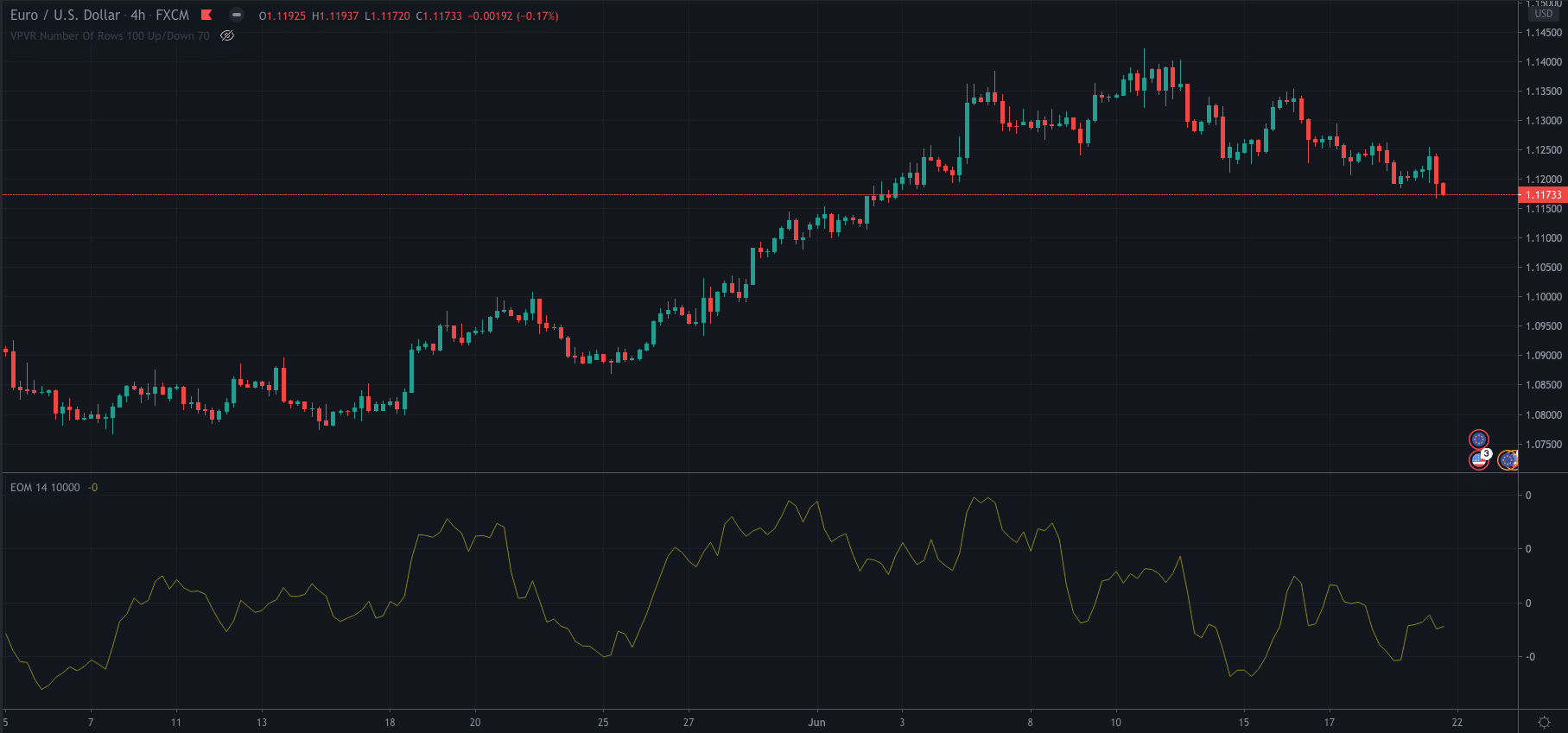The height and width of the screenshot is (733, 1568).
Task: Select the VPVR indicator legend label
Action: 110,35
